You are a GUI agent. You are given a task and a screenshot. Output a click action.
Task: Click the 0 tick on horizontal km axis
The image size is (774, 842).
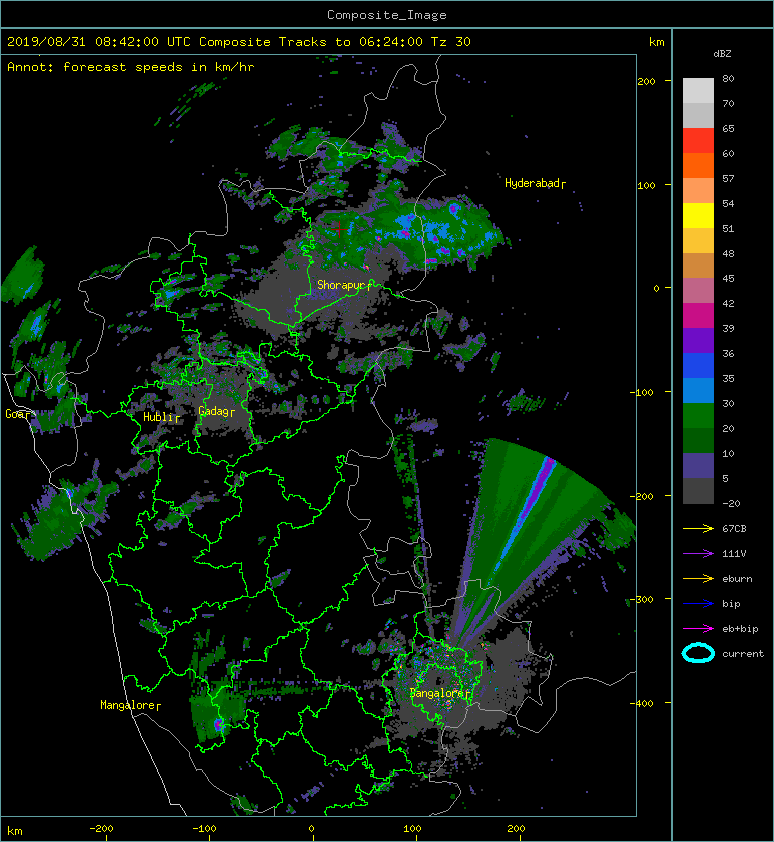pos(312,829)
